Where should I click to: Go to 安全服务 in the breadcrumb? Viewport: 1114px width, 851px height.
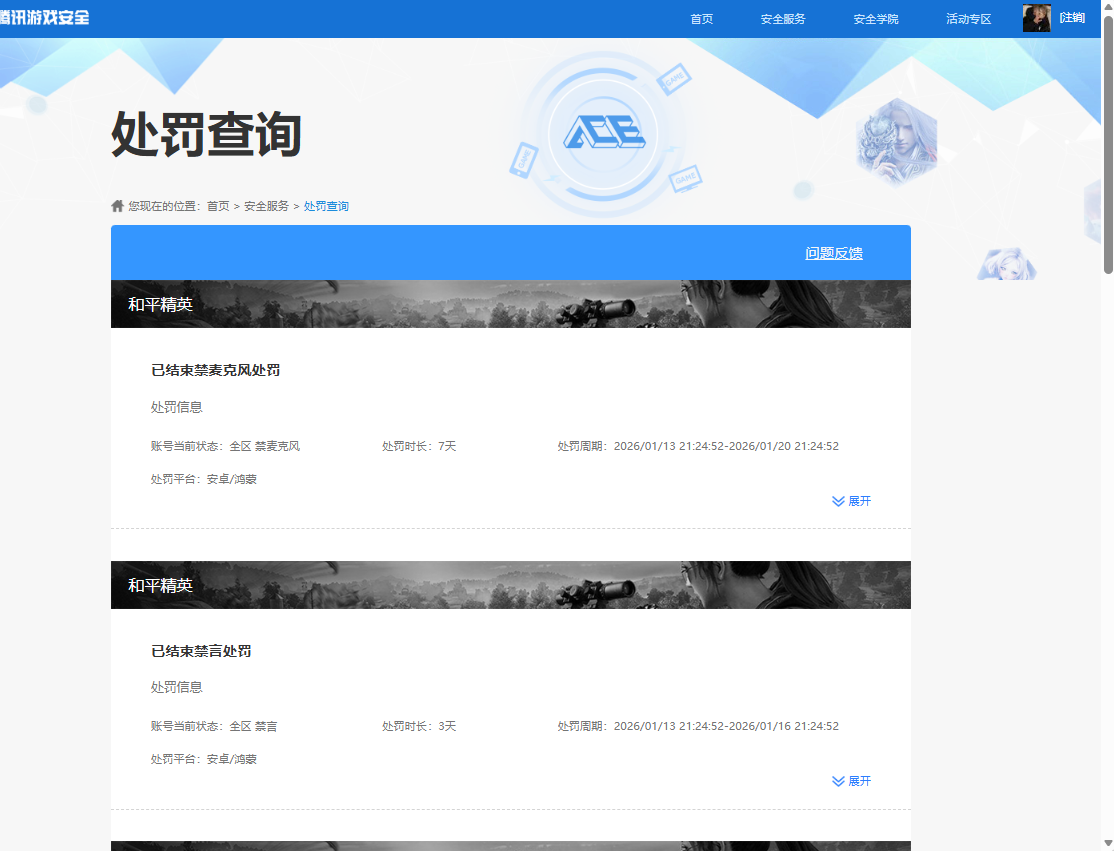[x=266, y=206]
